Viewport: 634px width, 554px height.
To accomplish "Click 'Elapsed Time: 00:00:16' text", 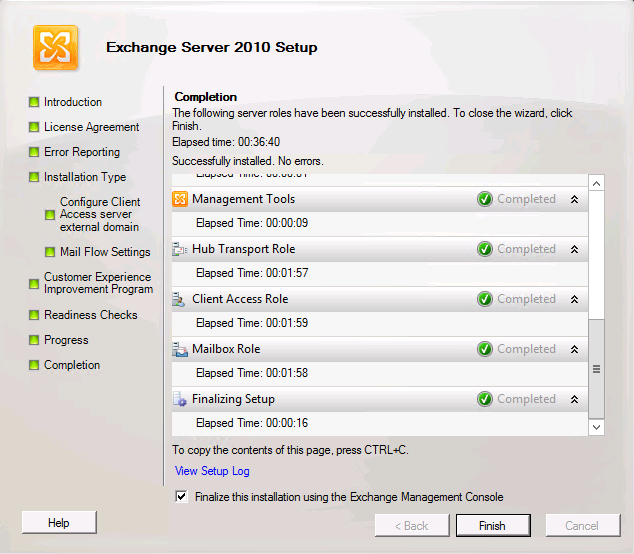I will pyautogui.click(x=252, y=423).
